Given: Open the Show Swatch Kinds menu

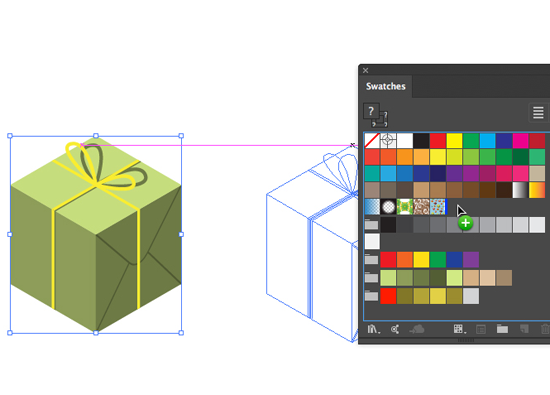Looking at the screenshot, I should coord(460,329).
